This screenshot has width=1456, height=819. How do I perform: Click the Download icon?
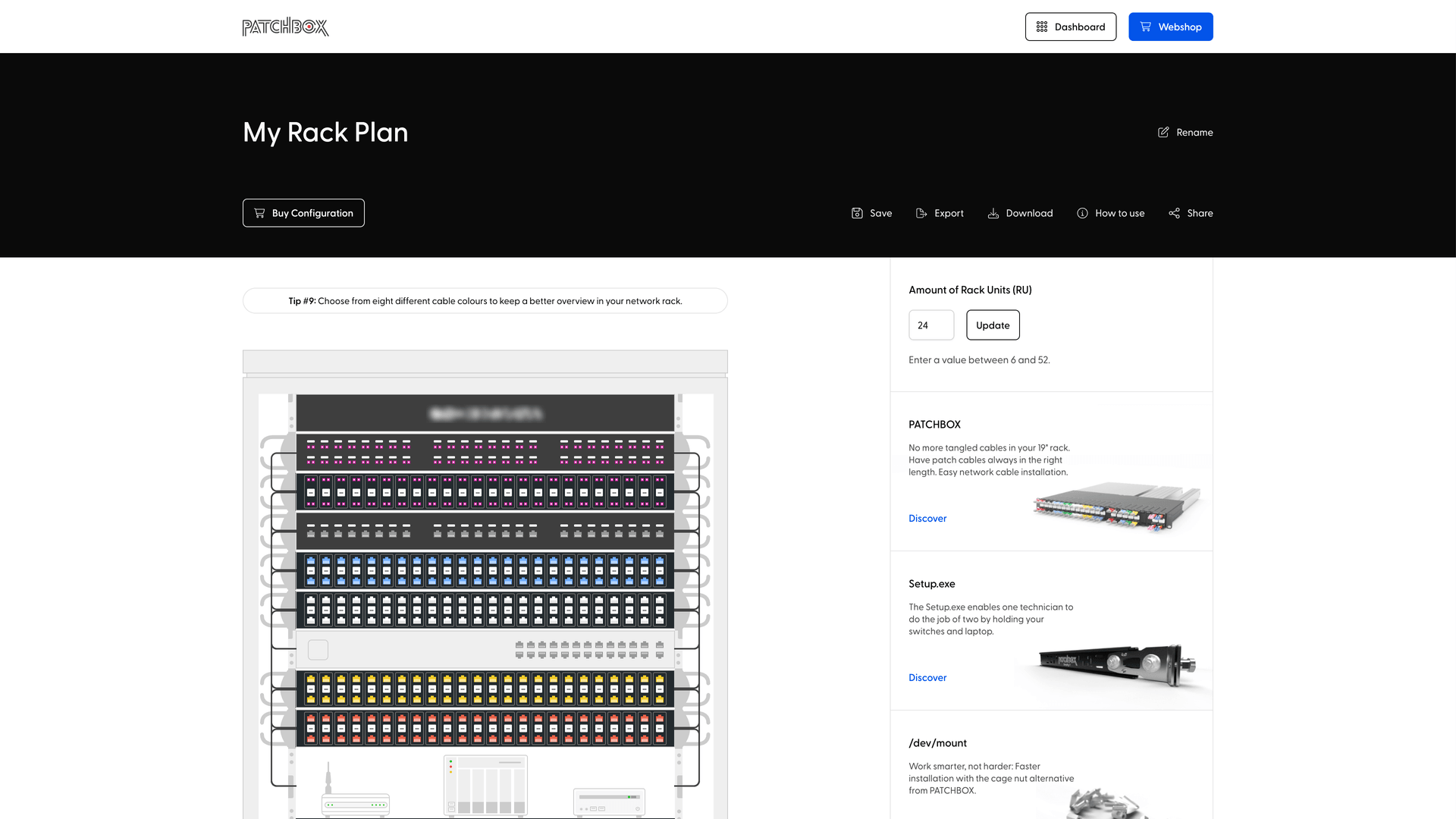click(993, 213)
